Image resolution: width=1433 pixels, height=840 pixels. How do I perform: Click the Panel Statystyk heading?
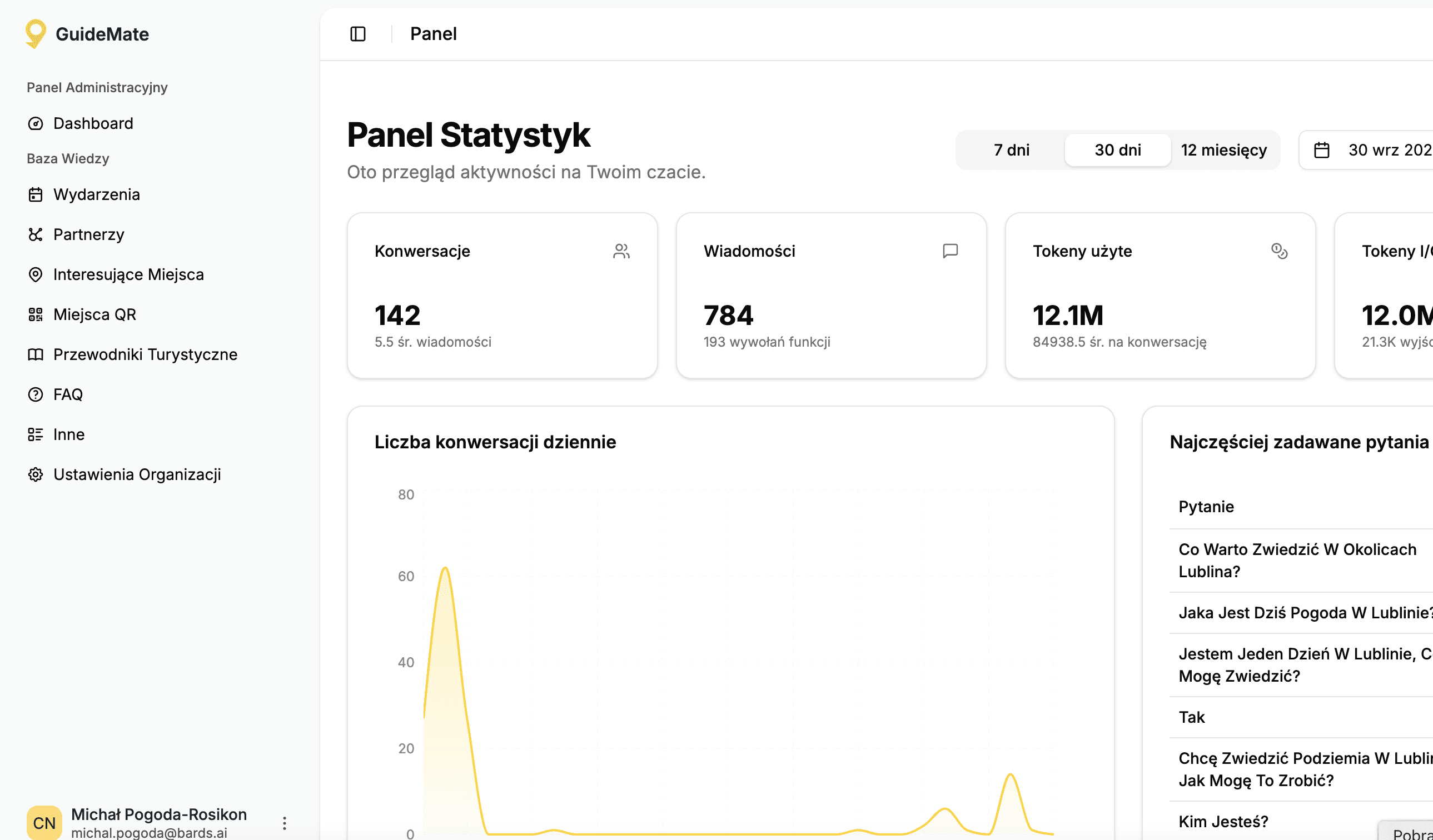(469, 135)
